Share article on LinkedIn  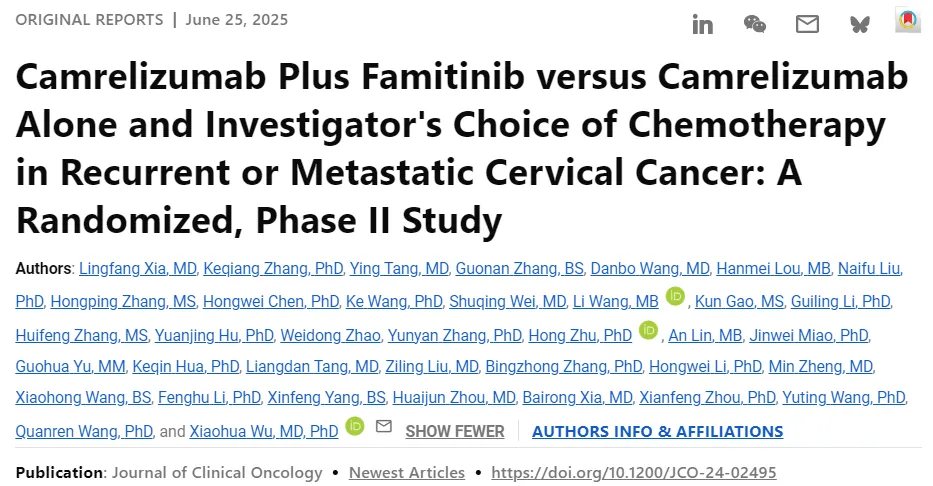(x=702, y=24)
